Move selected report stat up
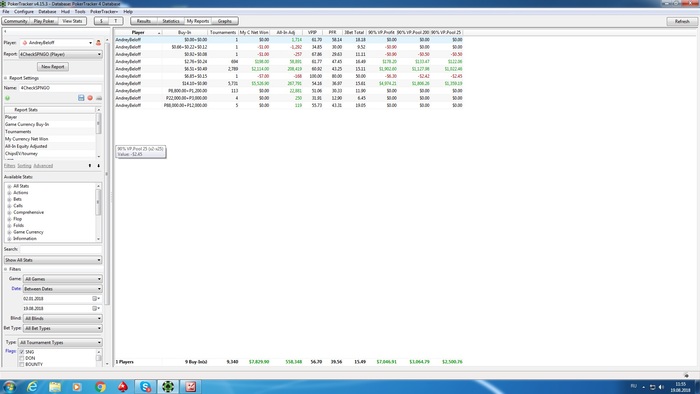Image resolution: width=700 pixels, height=394 pixels. (x=90, y=166)
